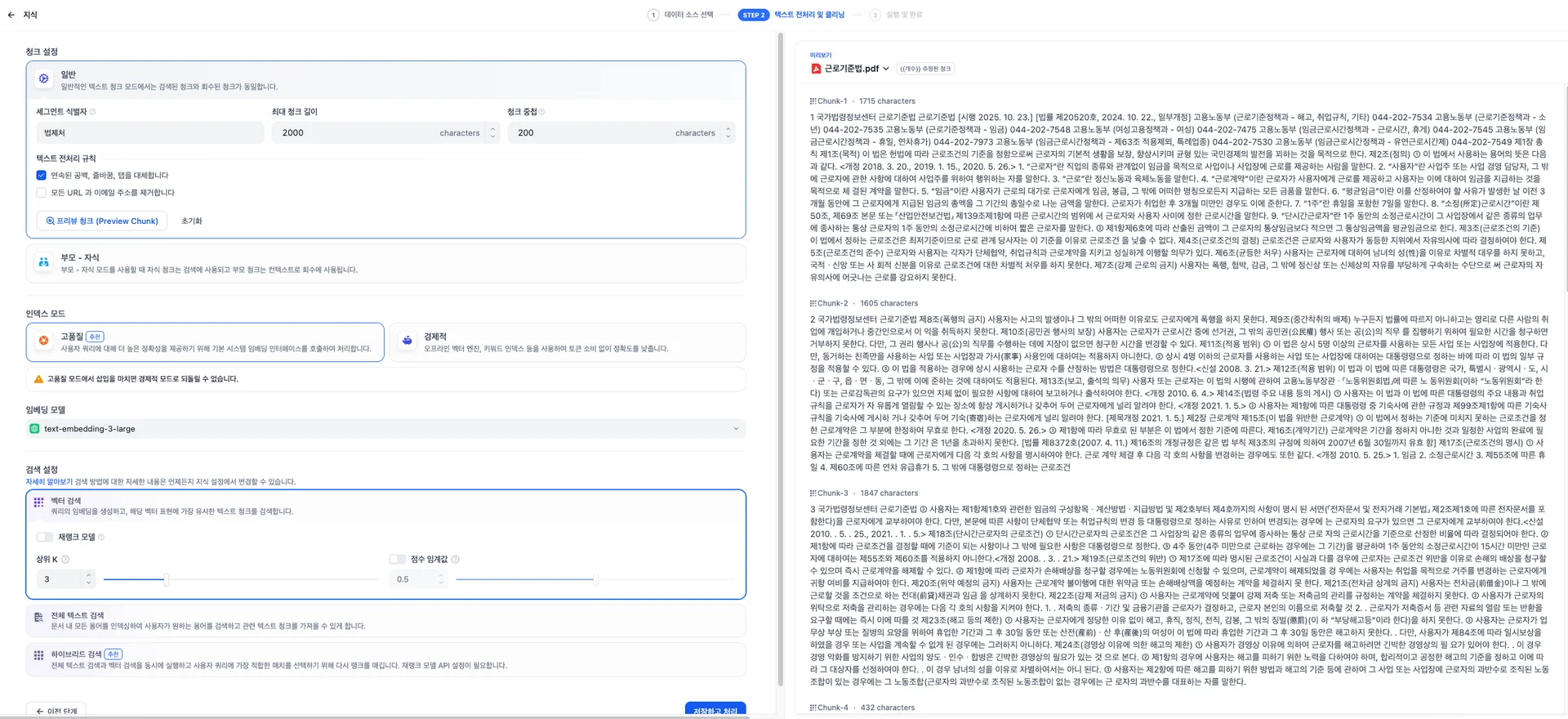Screen dimensions: 1568x719
Task: Click the 부모 - 자식 chunk mode icon
Action: pyautogui.click(x=44, y=262)
